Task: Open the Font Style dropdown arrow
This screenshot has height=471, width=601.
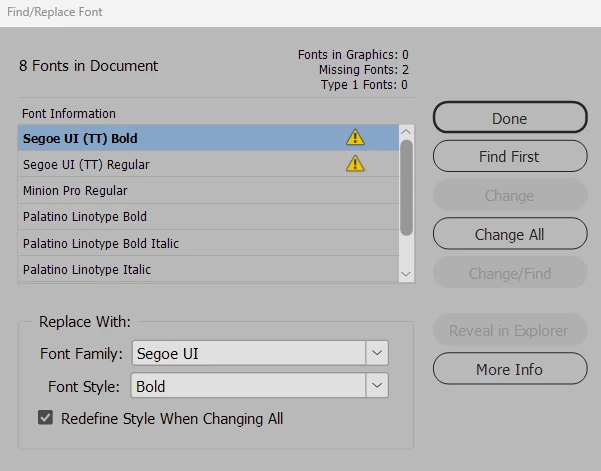Action: tap(377, 385)
